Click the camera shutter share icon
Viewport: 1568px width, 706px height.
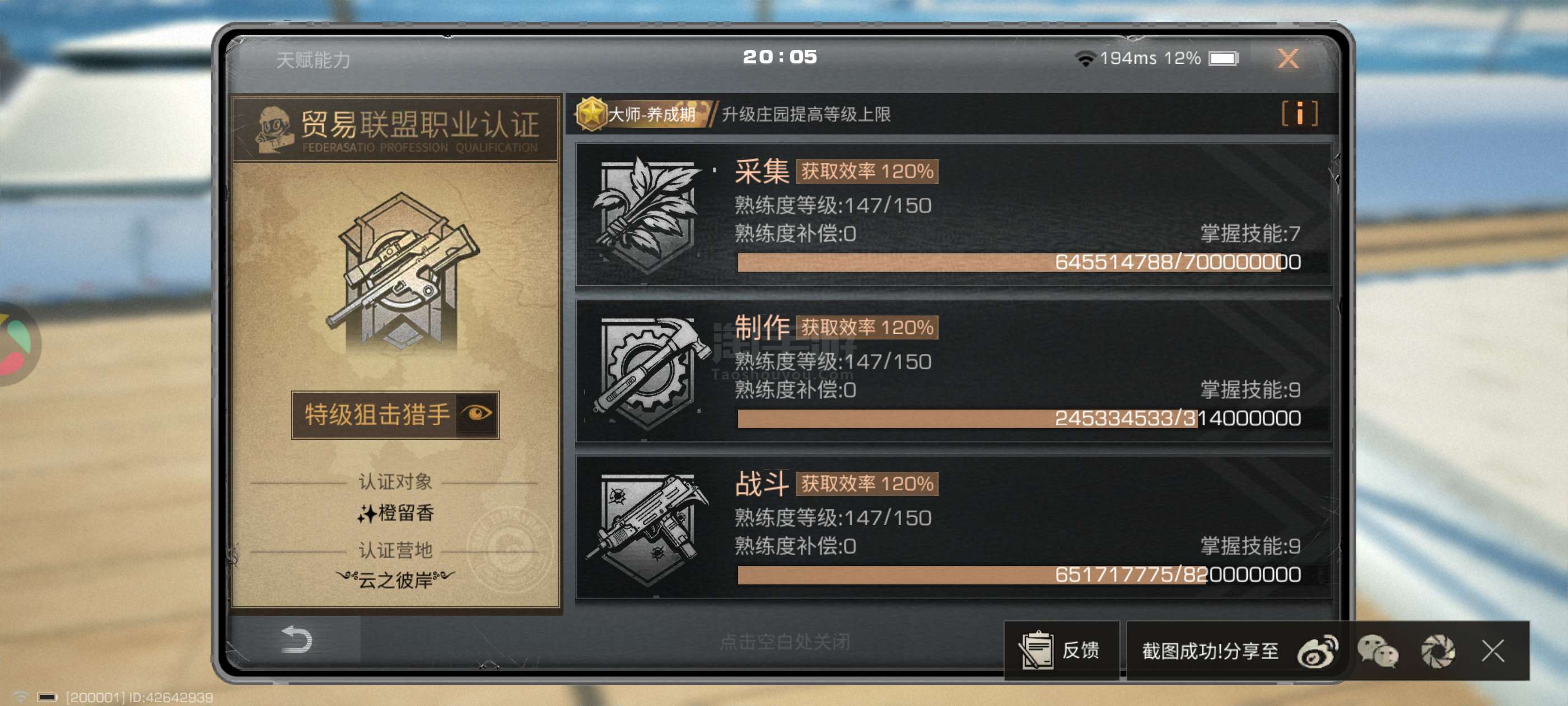[1438, 651]
